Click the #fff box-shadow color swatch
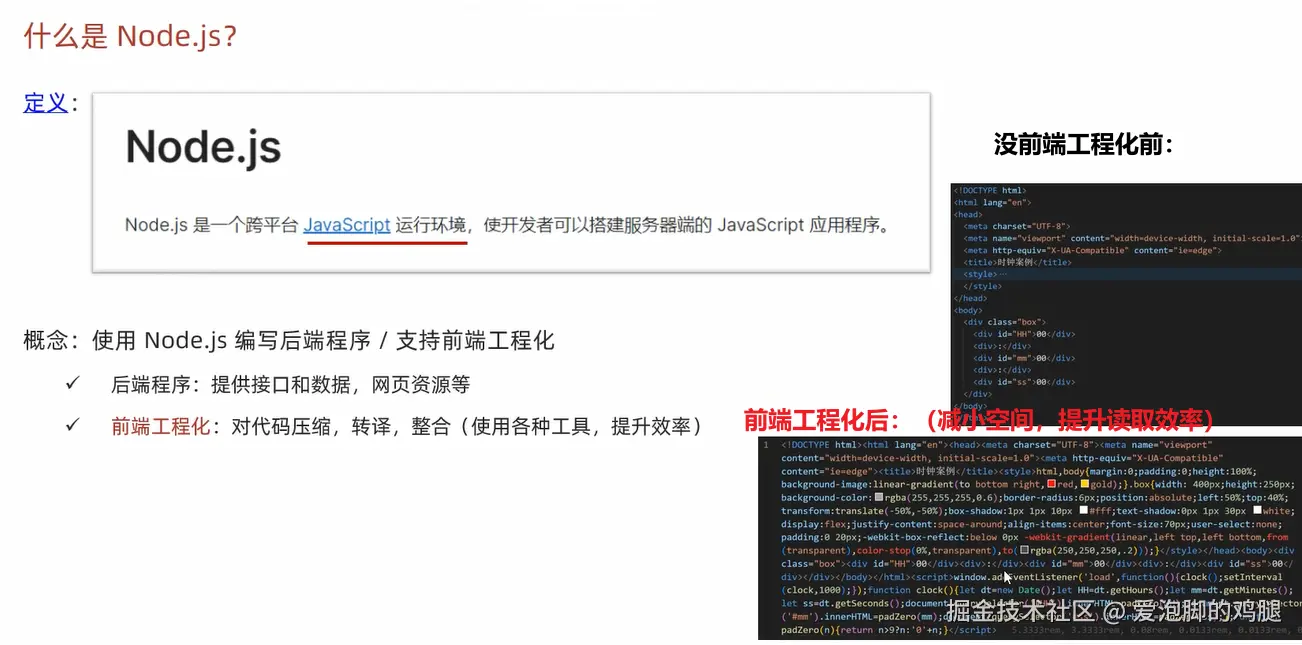The image size is (1302, 645). 1084,510
